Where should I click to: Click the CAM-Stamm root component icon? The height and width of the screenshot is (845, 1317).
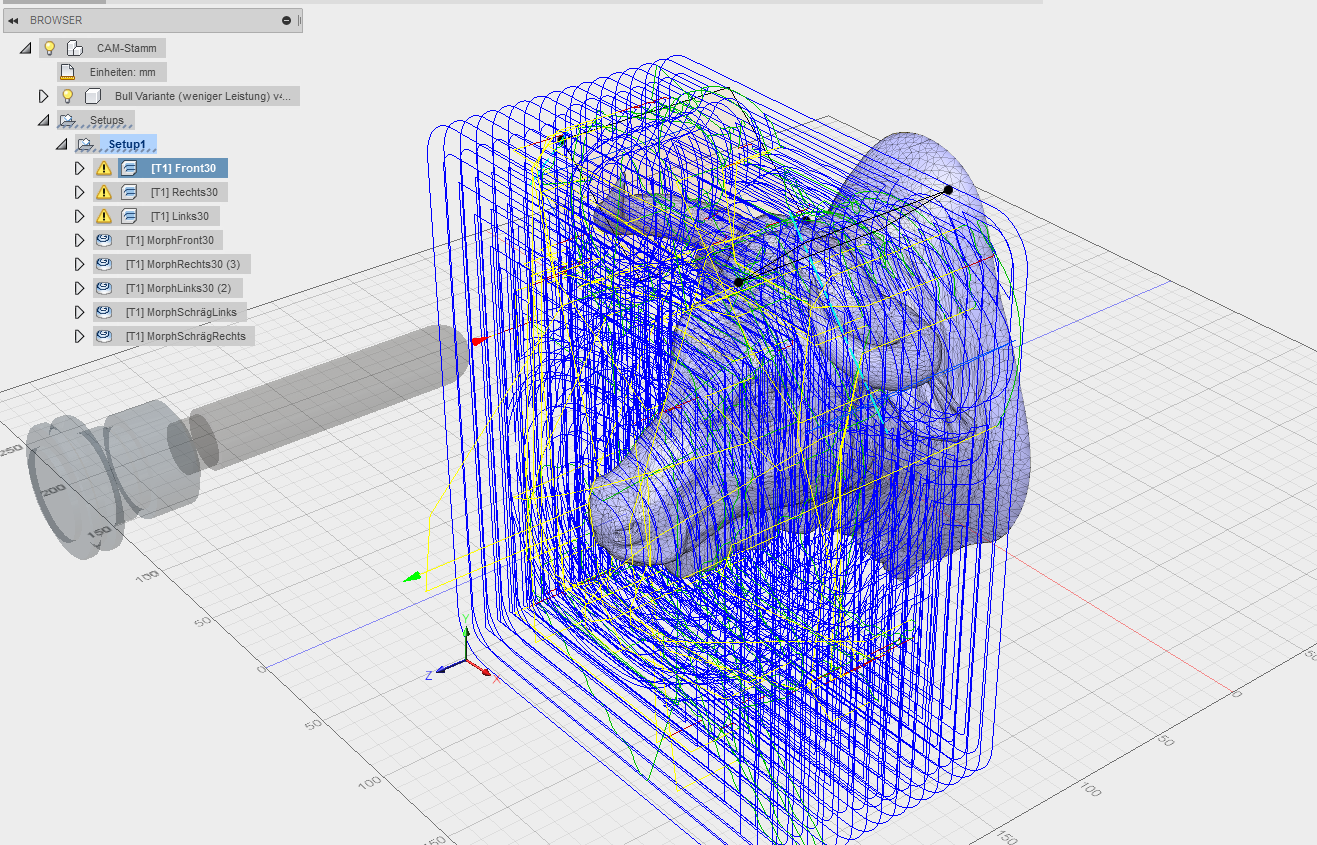point(75,47)
